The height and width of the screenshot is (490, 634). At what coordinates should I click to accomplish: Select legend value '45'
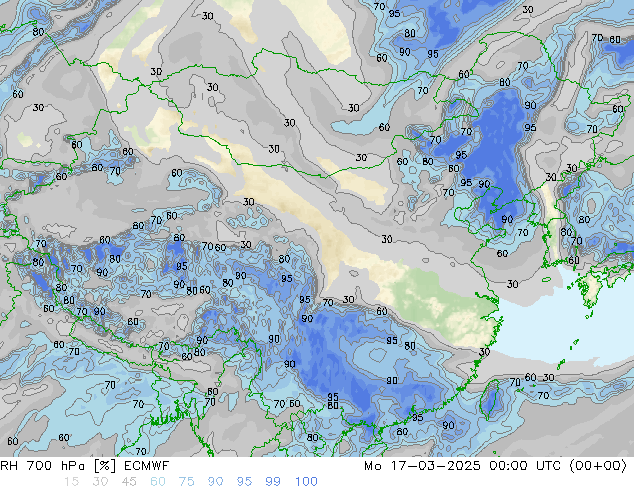click(129, 482)
